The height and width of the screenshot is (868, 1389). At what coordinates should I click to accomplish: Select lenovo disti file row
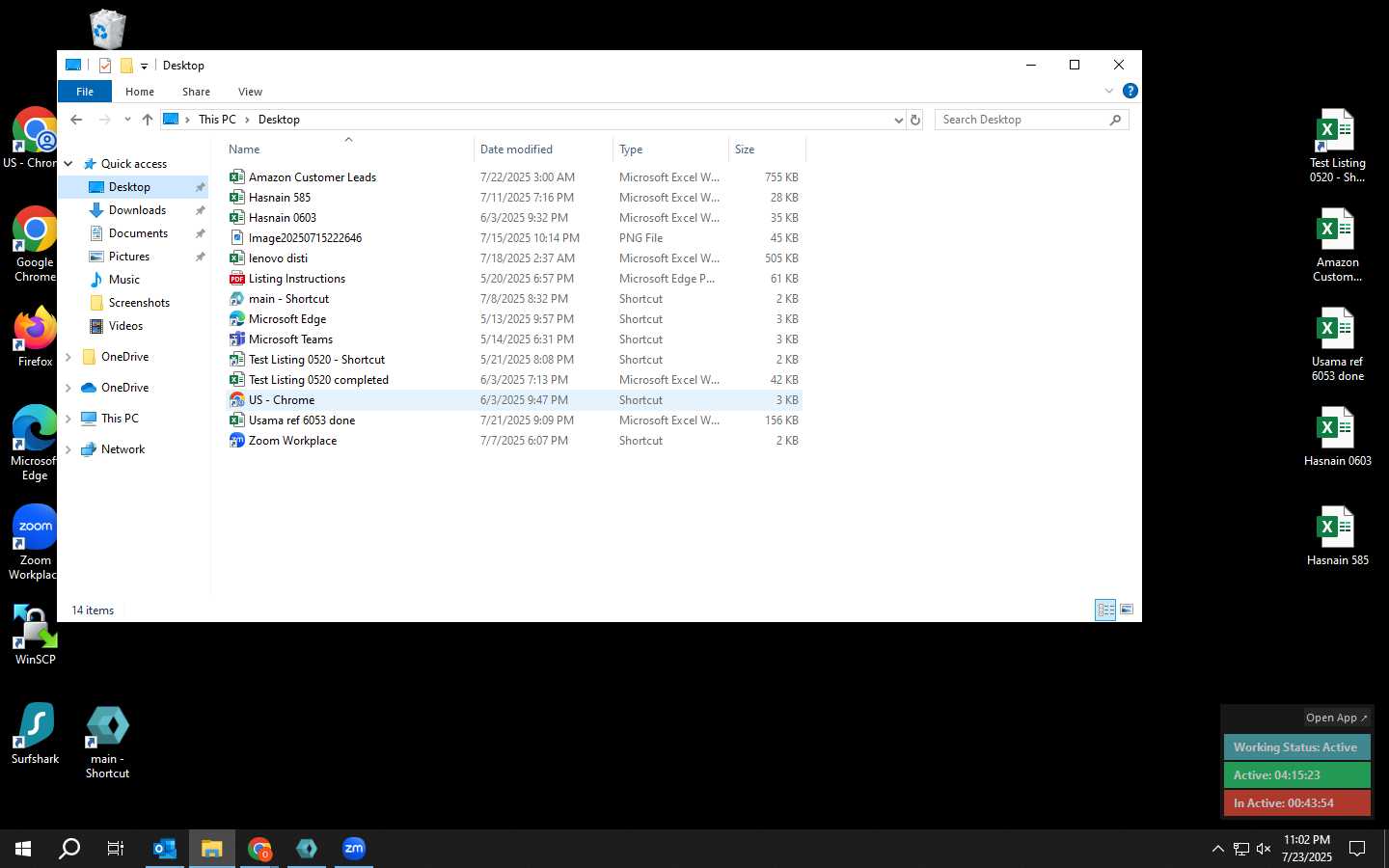514,258
